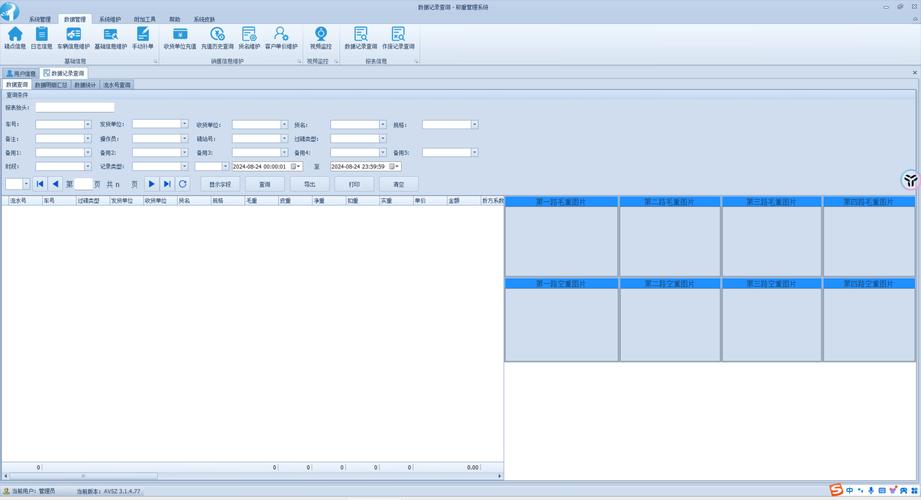Click the 查询 button
The image size is (921, 500).
coord(265,184)
